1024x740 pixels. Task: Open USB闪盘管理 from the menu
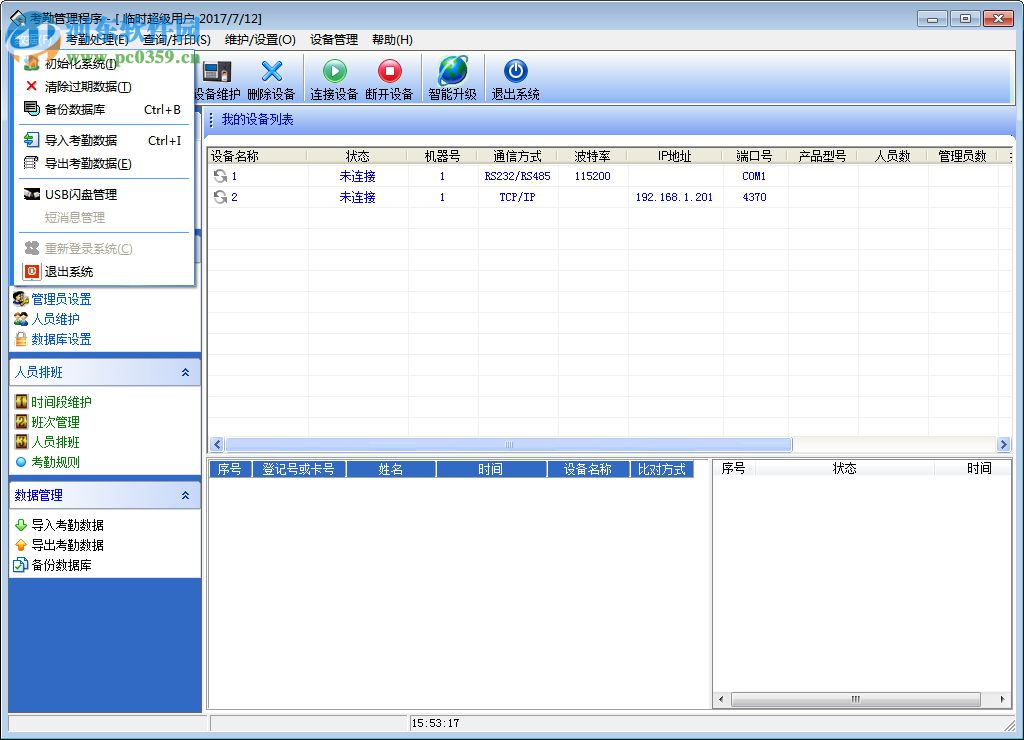pyautogui.click(x=80, y=194)
